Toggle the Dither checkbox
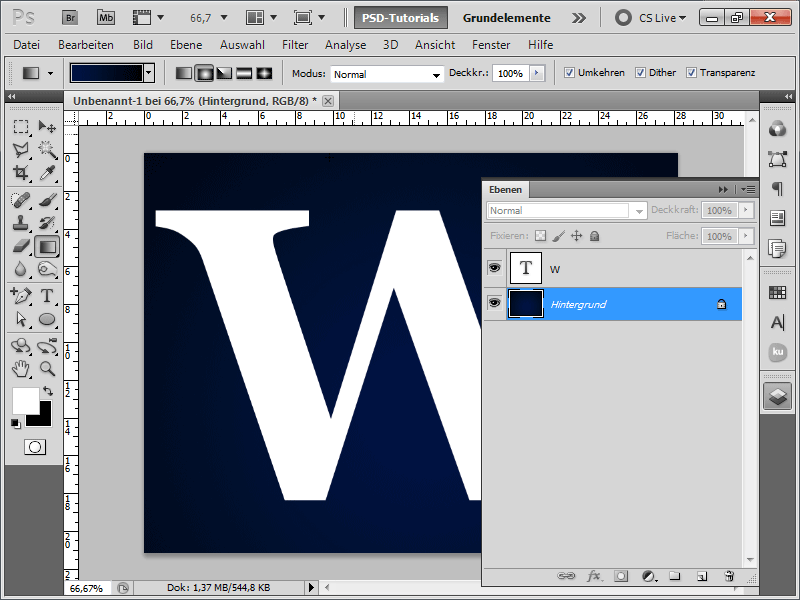Screen dimensions: 800x600 [640, 73]
